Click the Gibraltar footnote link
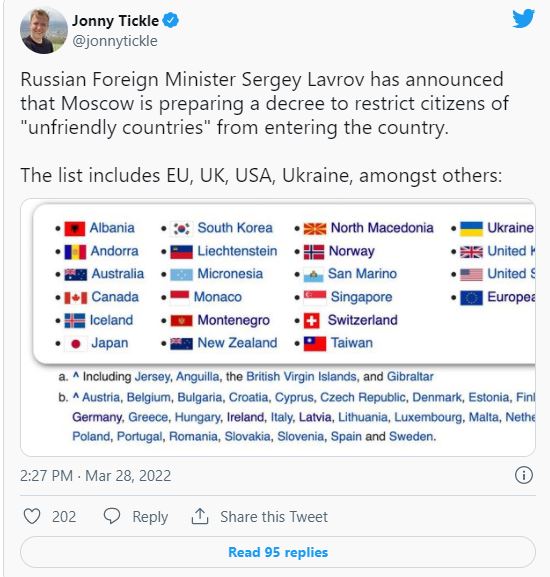The width and height of the screenshot is (550, 577). [x=410, y=376]
